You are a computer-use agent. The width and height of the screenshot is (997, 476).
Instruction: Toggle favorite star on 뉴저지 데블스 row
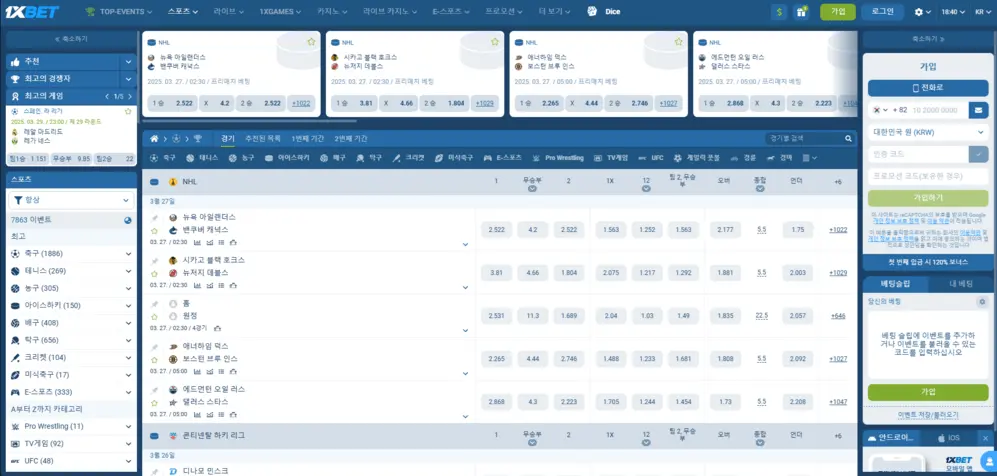pyautogui.click(x=154, y=273)
